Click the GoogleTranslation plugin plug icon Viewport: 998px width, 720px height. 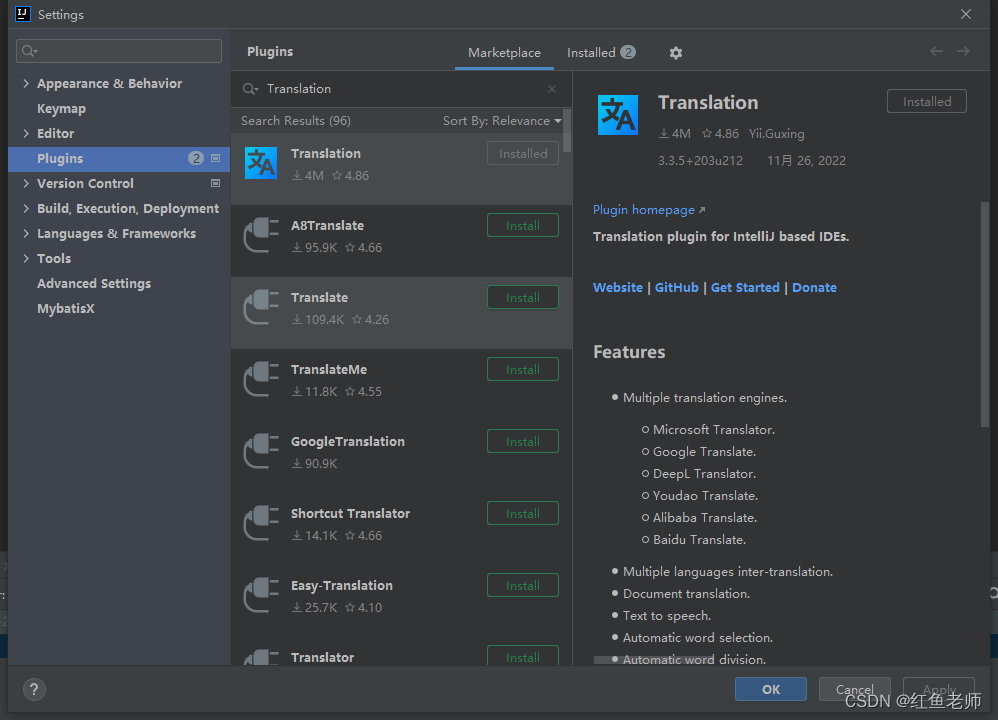pos(261,451)
